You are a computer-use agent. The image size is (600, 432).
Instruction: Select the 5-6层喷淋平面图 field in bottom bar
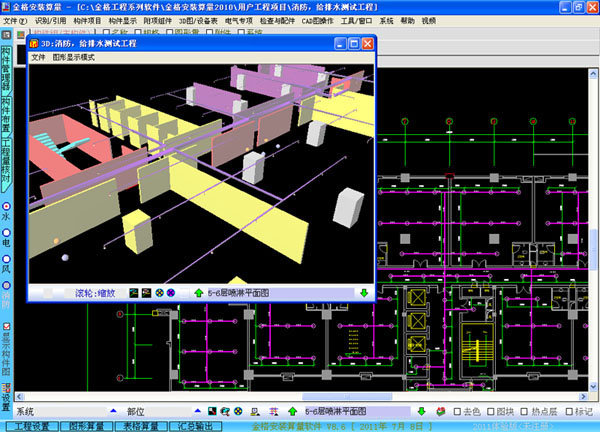[x=350, y=411]
